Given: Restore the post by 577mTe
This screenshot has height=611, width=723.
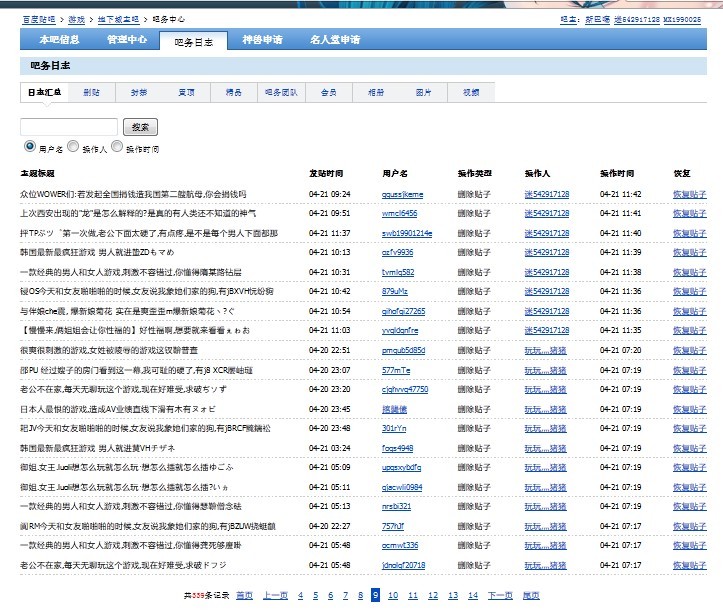Looking at the screenshot, I should [x=689, y=370].
